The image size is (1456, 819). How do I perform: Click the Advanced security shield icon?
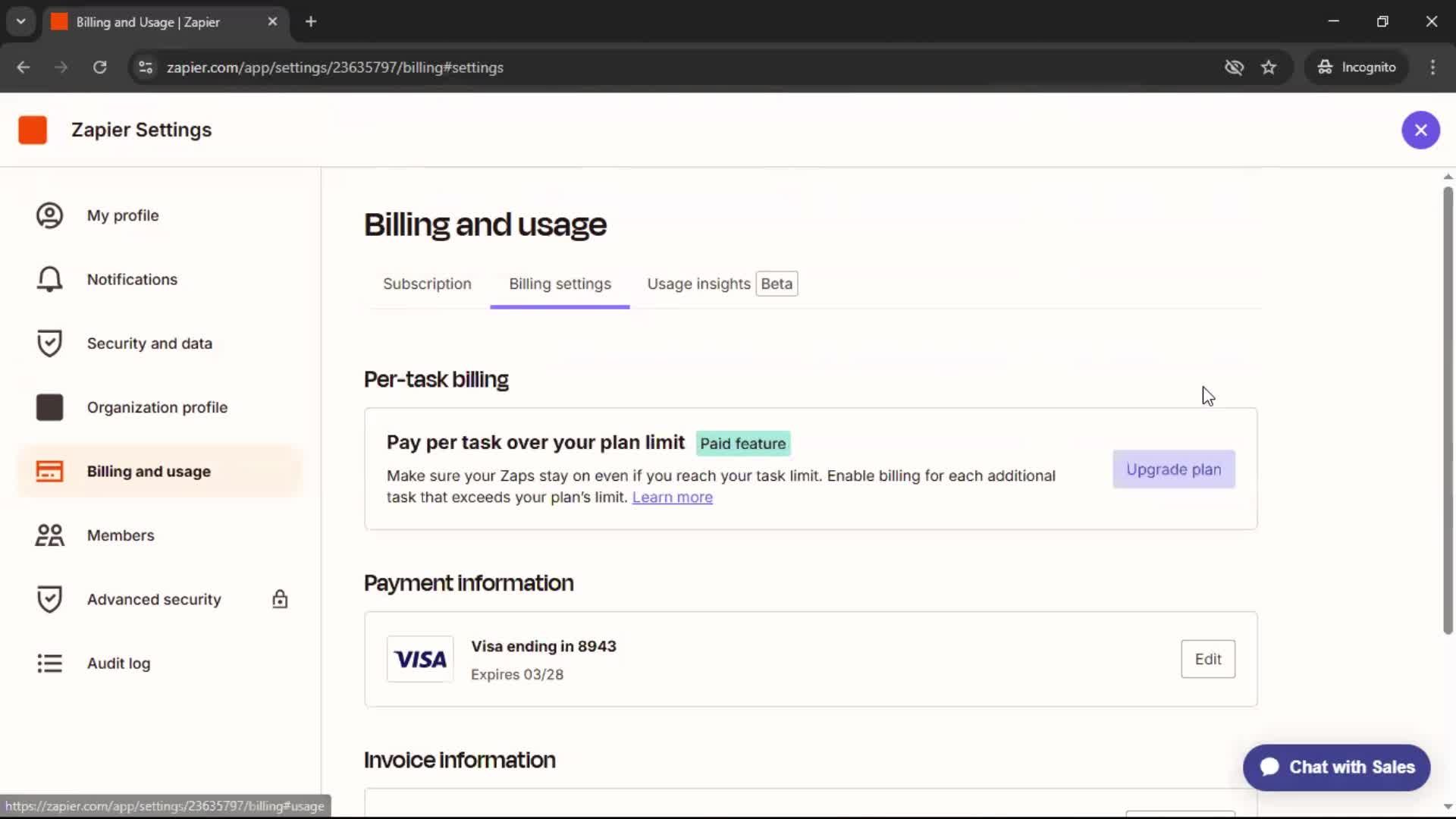pyautogui.click(x=49, y=599)
